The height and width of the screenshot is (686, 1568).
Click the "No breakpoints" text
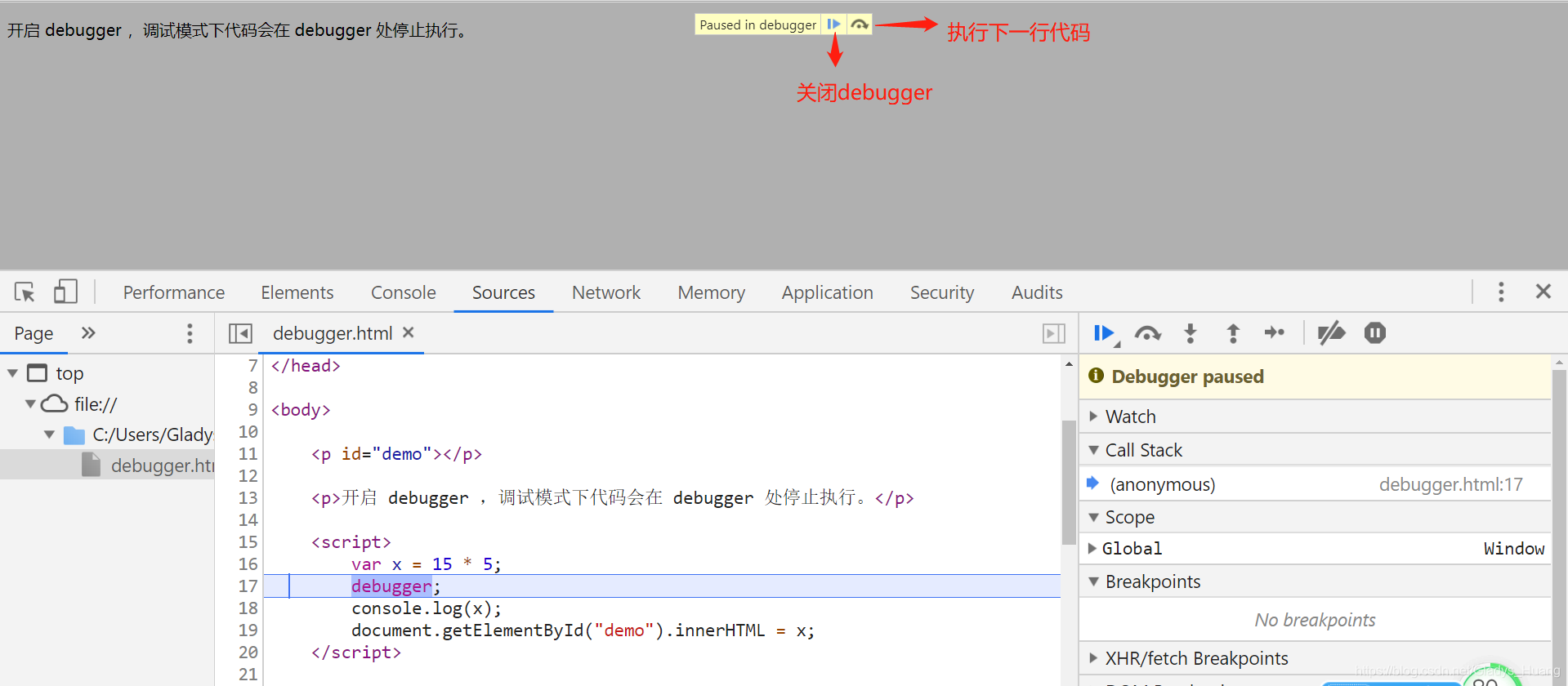click(1315, 620)
